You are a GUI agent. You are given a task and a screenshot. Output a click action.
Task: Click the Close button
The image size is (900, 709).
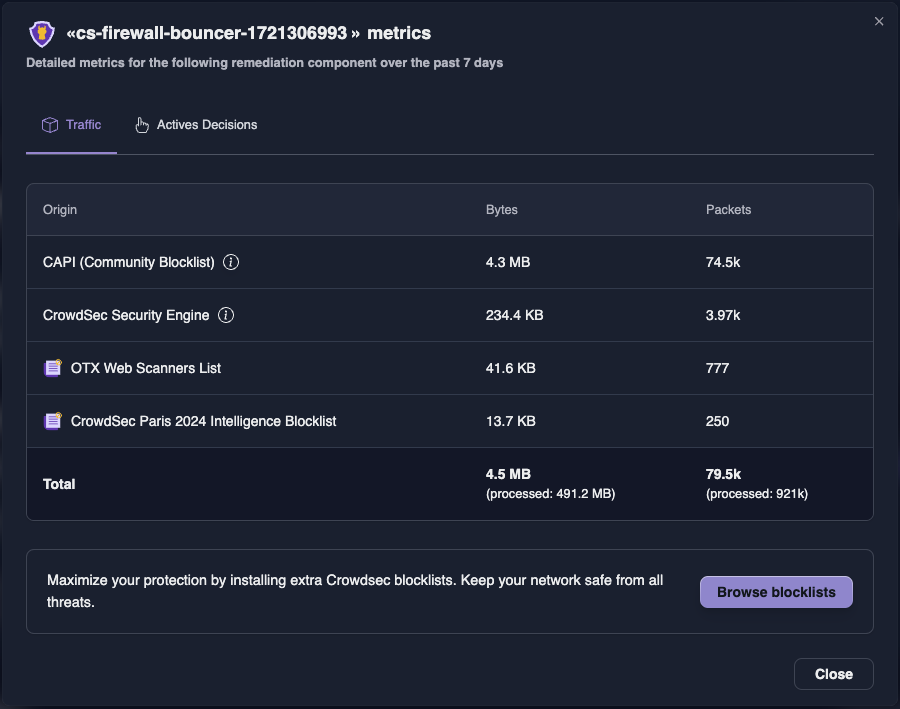coord(833,673)
